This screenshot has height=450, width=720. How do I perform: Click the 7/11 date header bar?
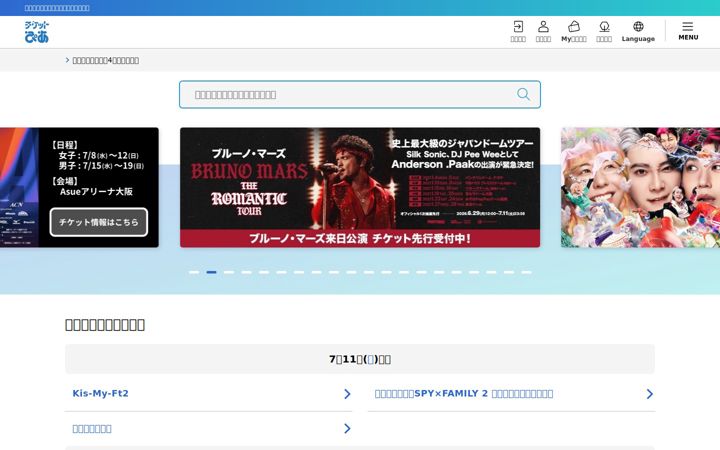(x=360, y=359)
